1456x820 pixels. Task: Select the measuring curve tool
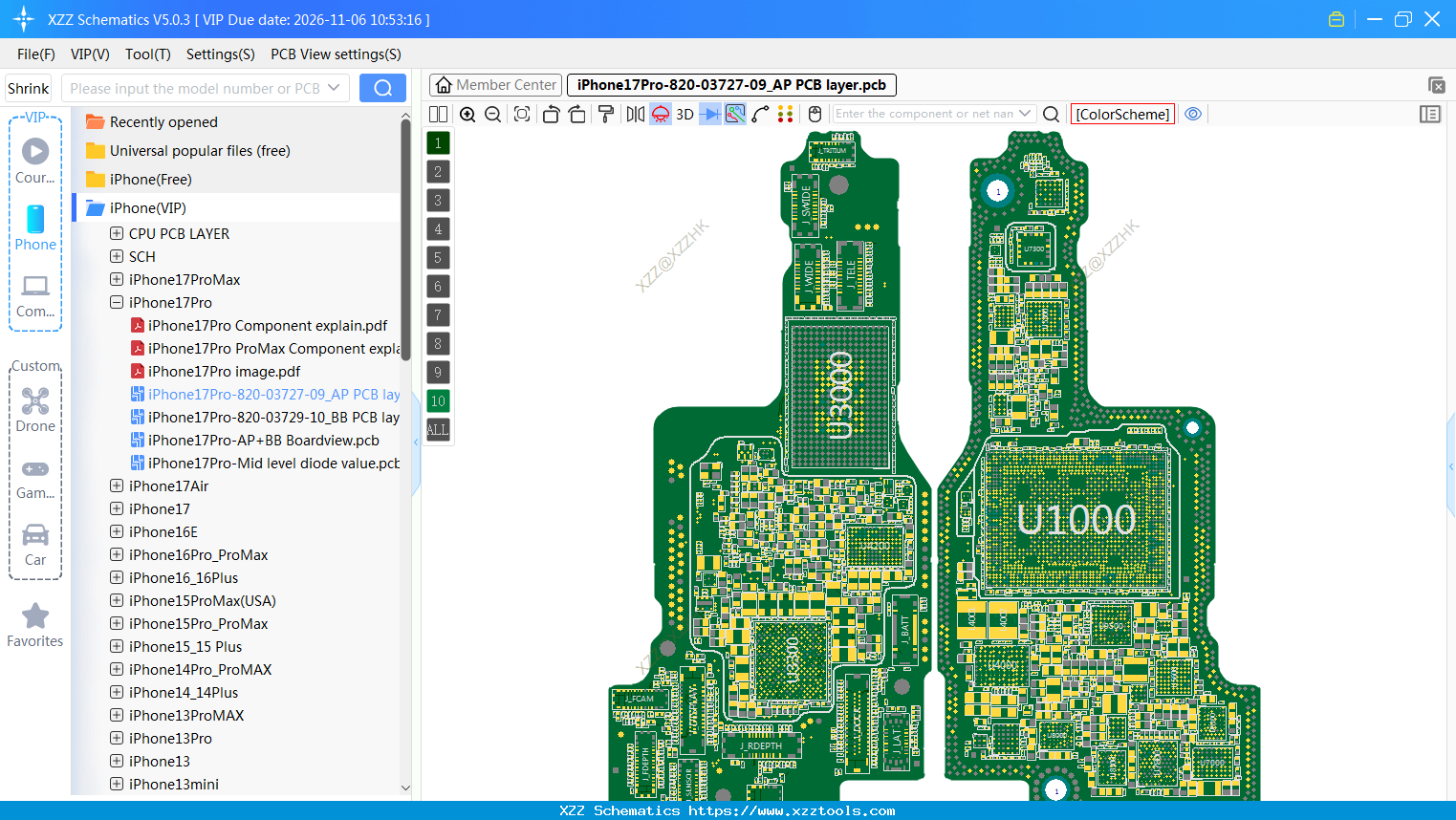click(x=760, y=114)
